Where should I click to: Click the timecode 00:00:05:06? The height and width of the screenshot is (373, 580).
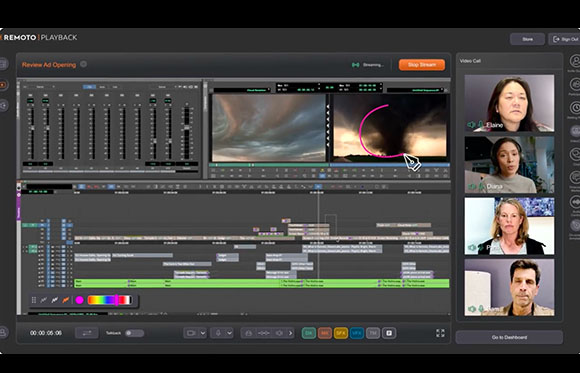(x=46, y=333)
